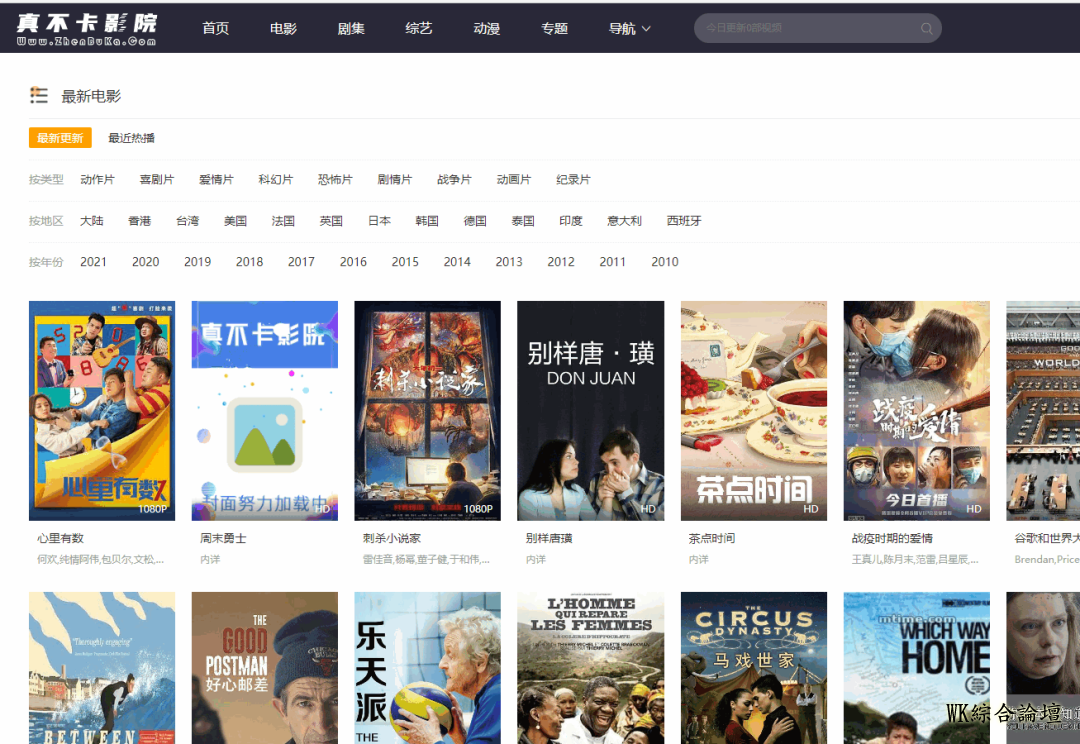Open the 电影 navigation item
The image size is (1080, 744).
283,28
